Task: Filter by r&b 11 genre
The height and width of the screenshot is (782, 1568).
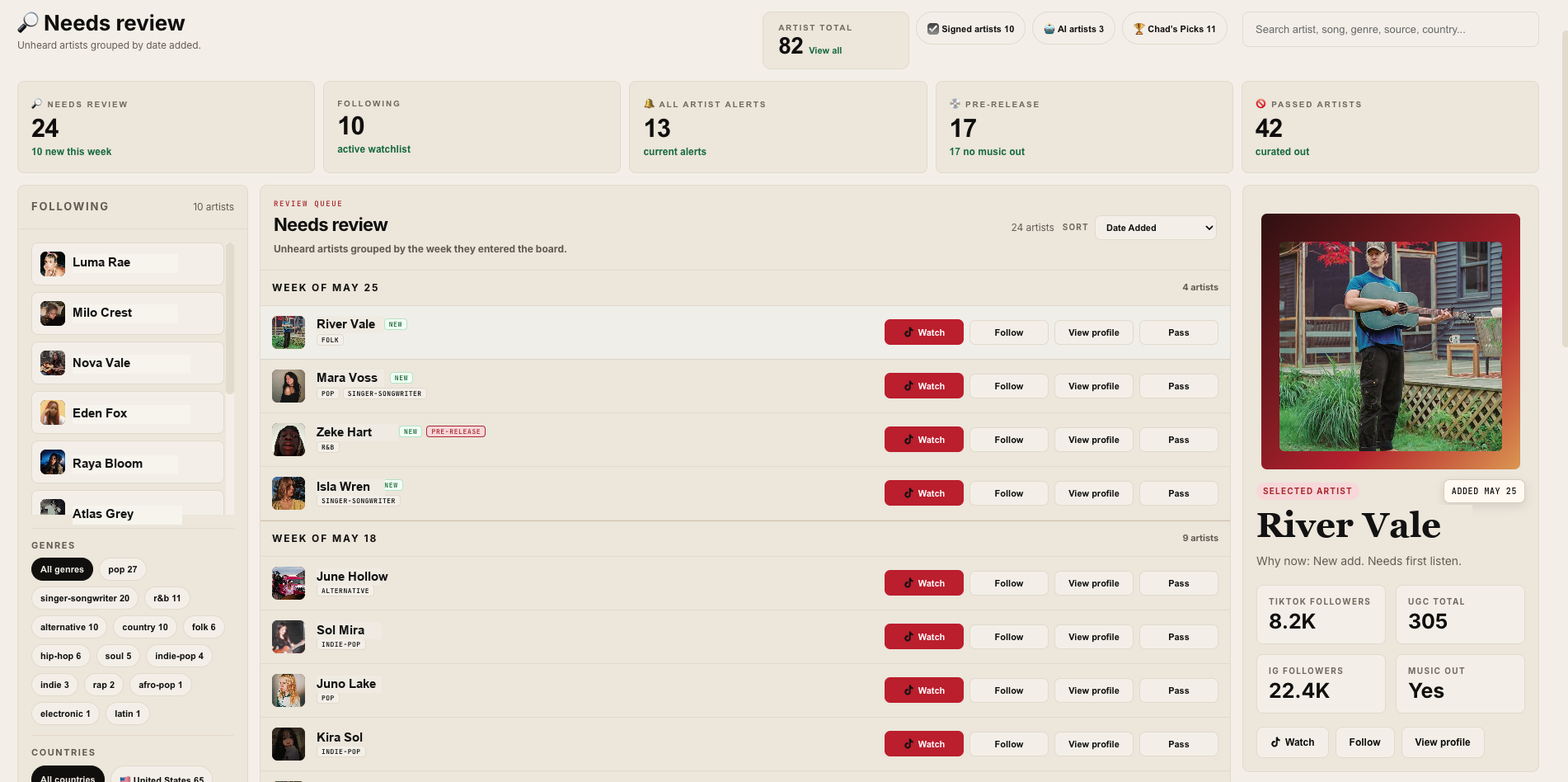Action: coord(167,598)
